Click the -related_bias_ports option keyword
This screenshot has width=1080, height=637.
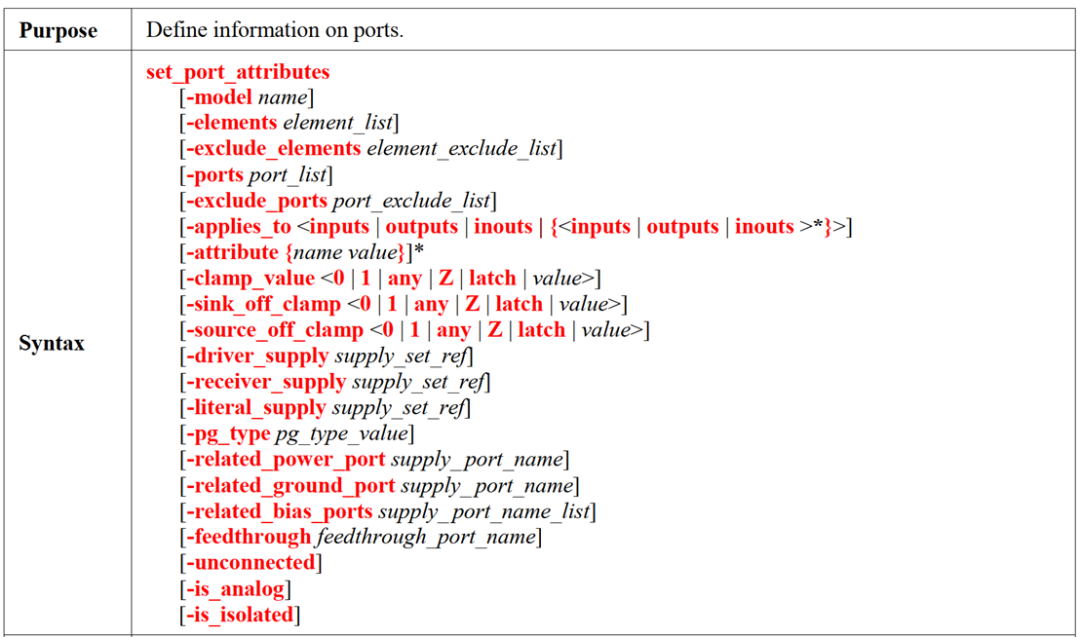click(279, 512)
